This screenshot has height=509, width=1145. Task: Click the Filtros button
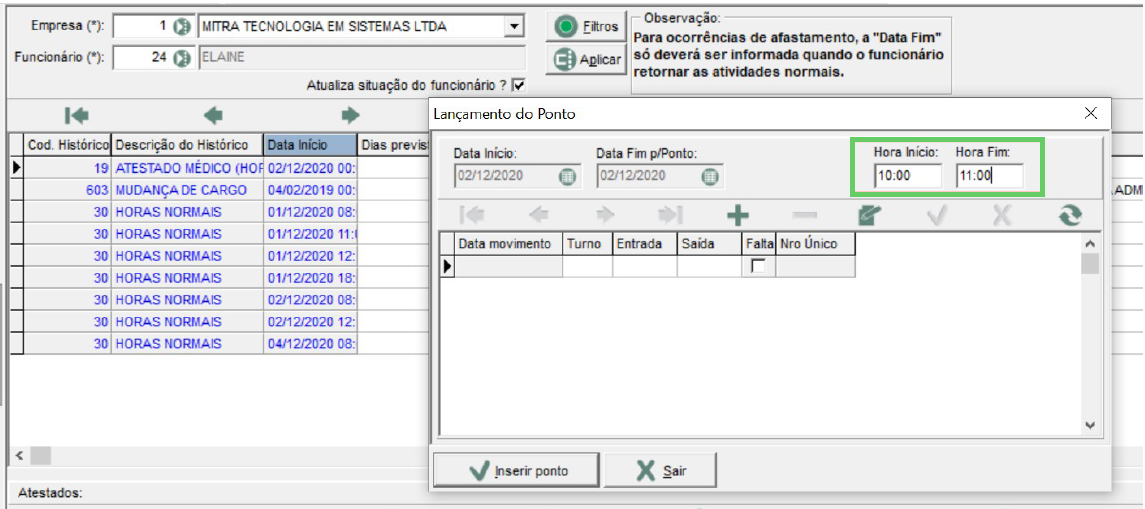click(x=586, y=27)
